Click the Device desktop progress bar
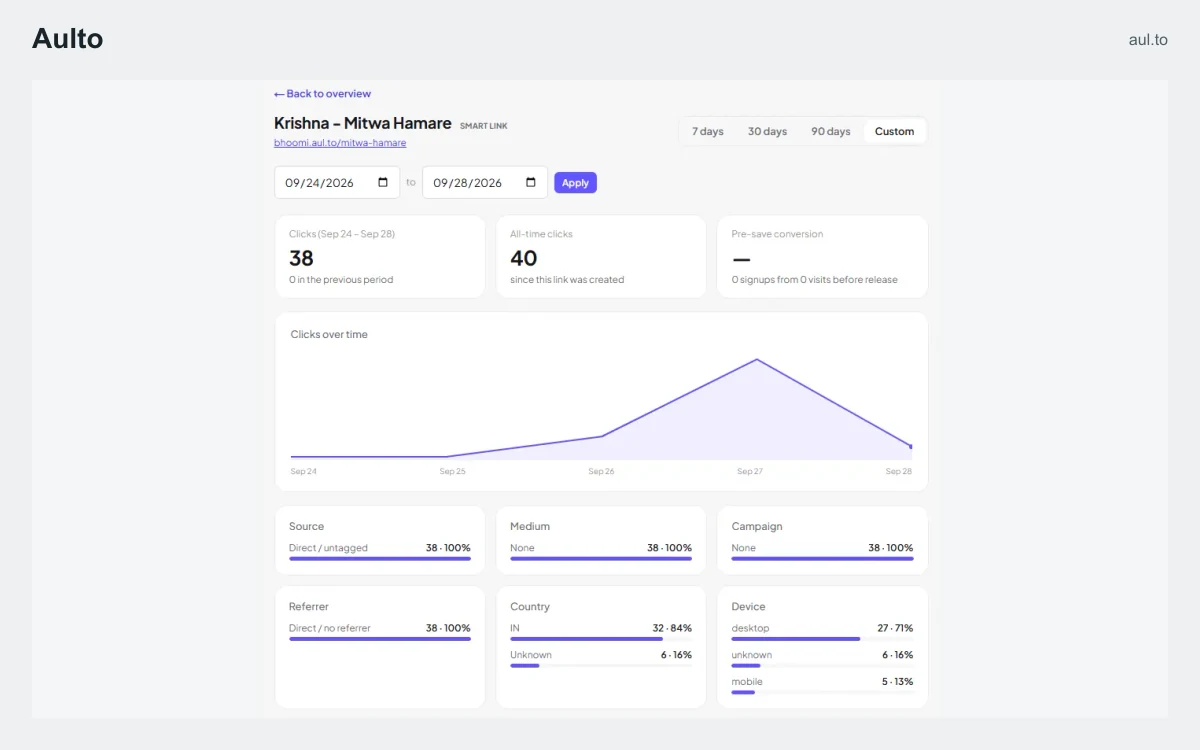 coord(822,638)
